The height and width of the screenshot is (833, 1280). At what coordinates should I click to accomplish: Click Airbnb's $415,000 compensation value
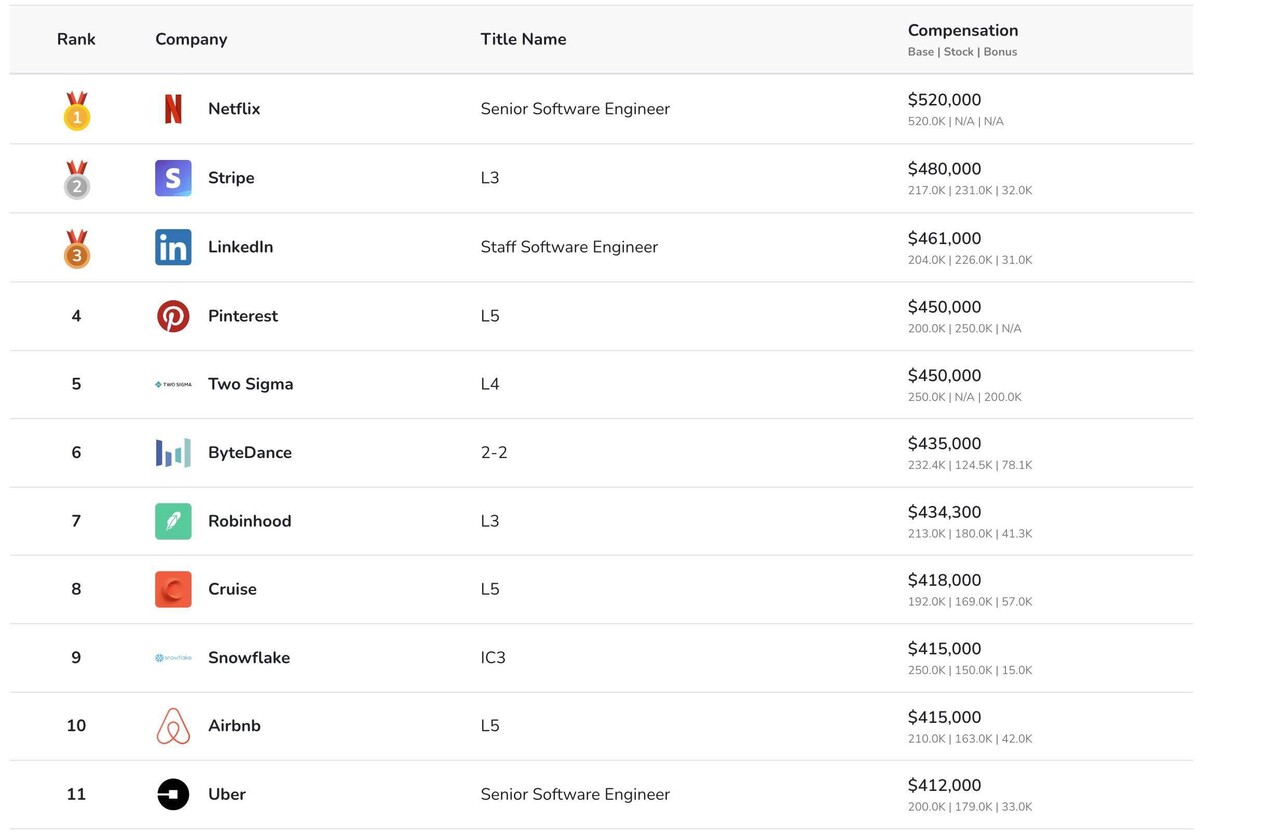coord(944,717)
